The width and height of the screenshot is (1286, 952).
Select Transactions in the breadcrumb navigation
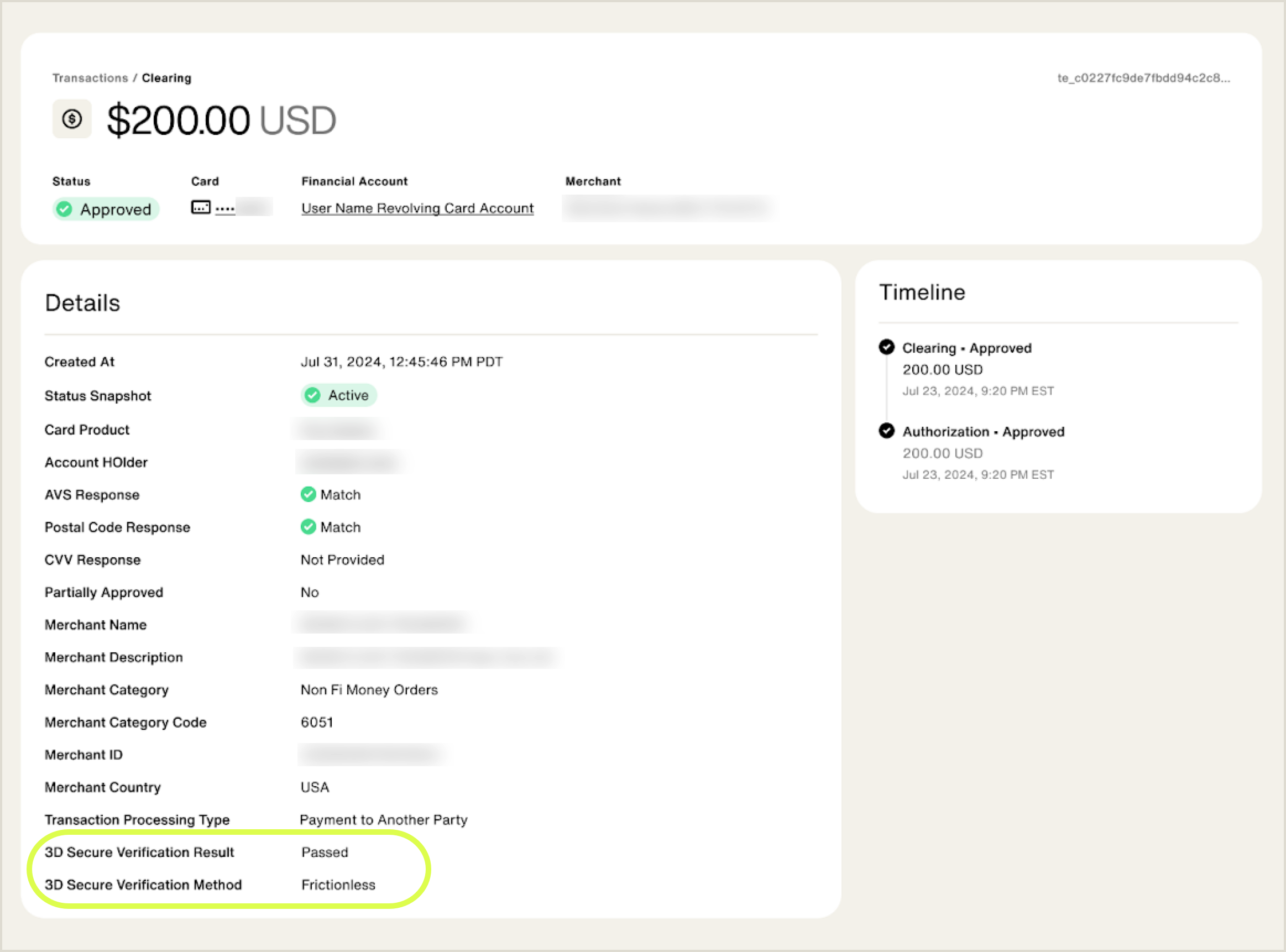90,78
